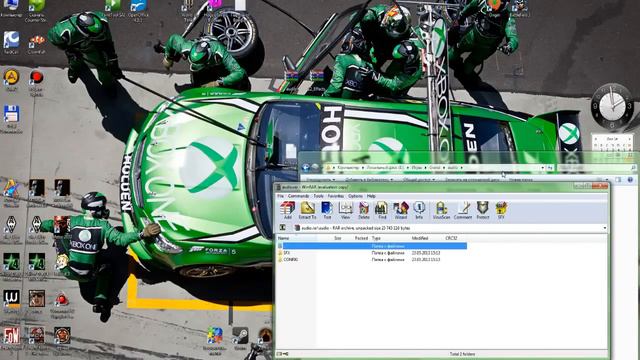640x360 pixels.
Task: Click the SFX toolbar icon
Action: pyautogui.click(x=501, y=211)
